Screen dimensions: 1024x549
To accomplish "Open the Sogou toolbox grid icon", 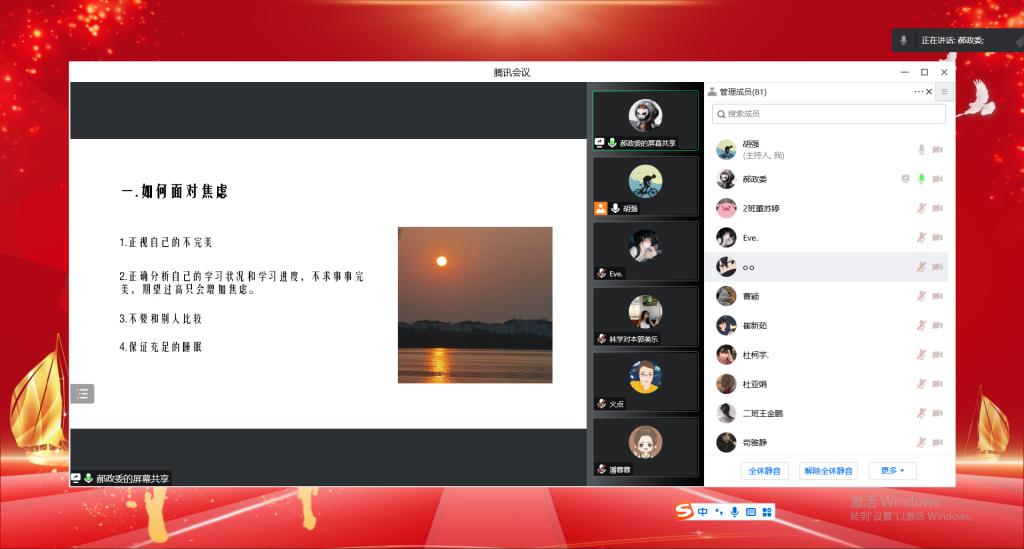I will (767, 512).
